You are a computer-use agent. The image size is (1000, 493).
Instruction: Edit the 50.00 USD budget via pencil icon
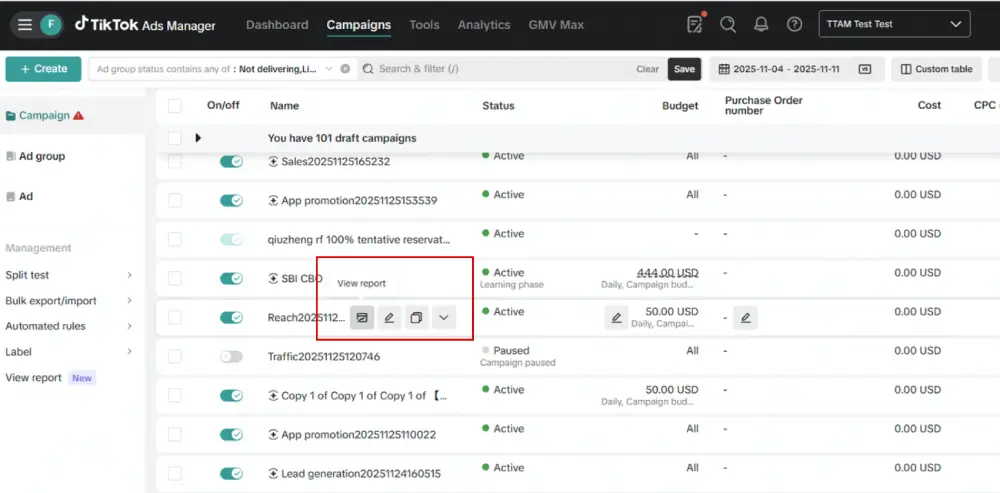point(616,318)
